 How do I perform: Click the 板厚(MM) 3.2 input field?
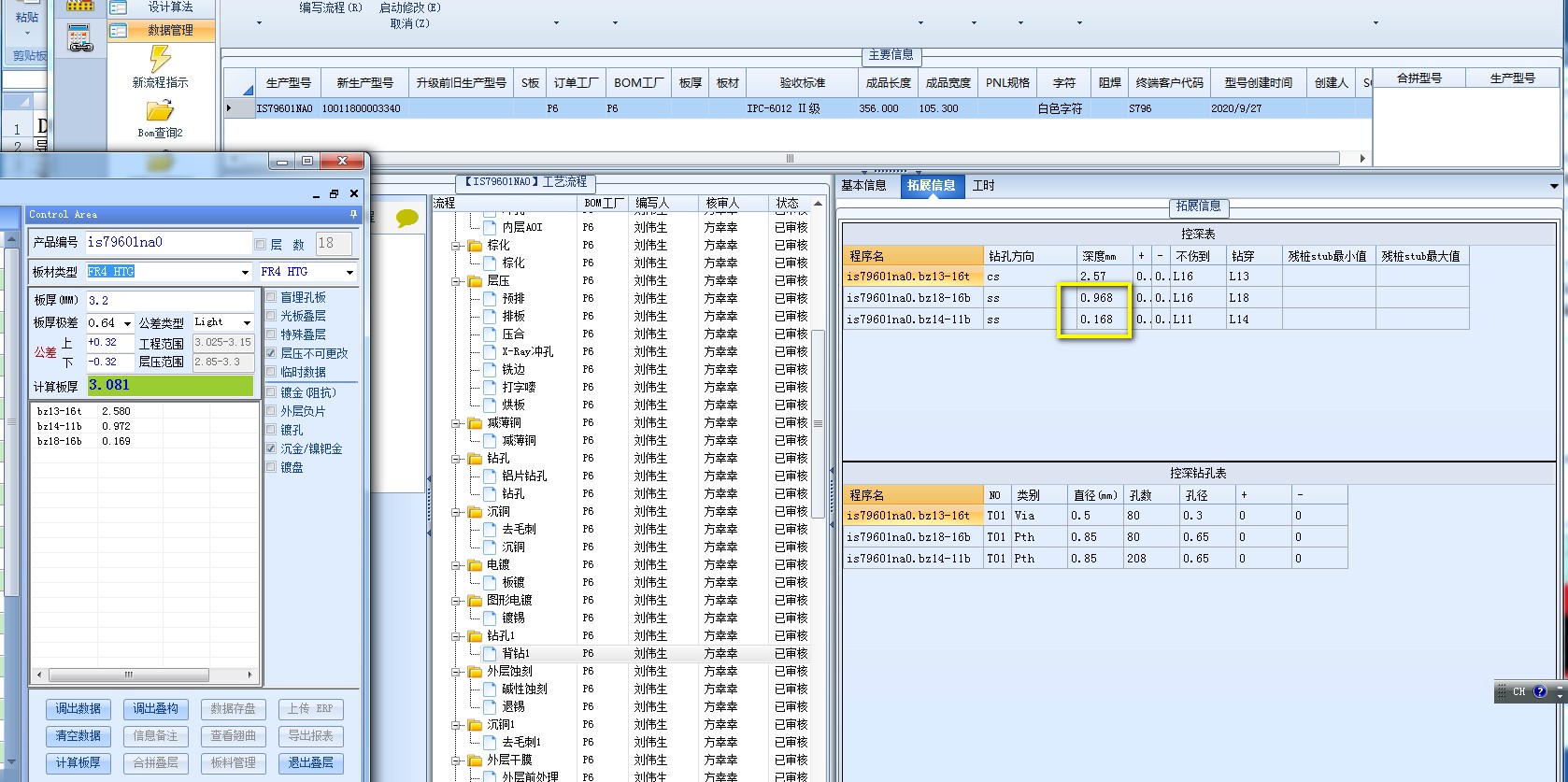[169, 301]
